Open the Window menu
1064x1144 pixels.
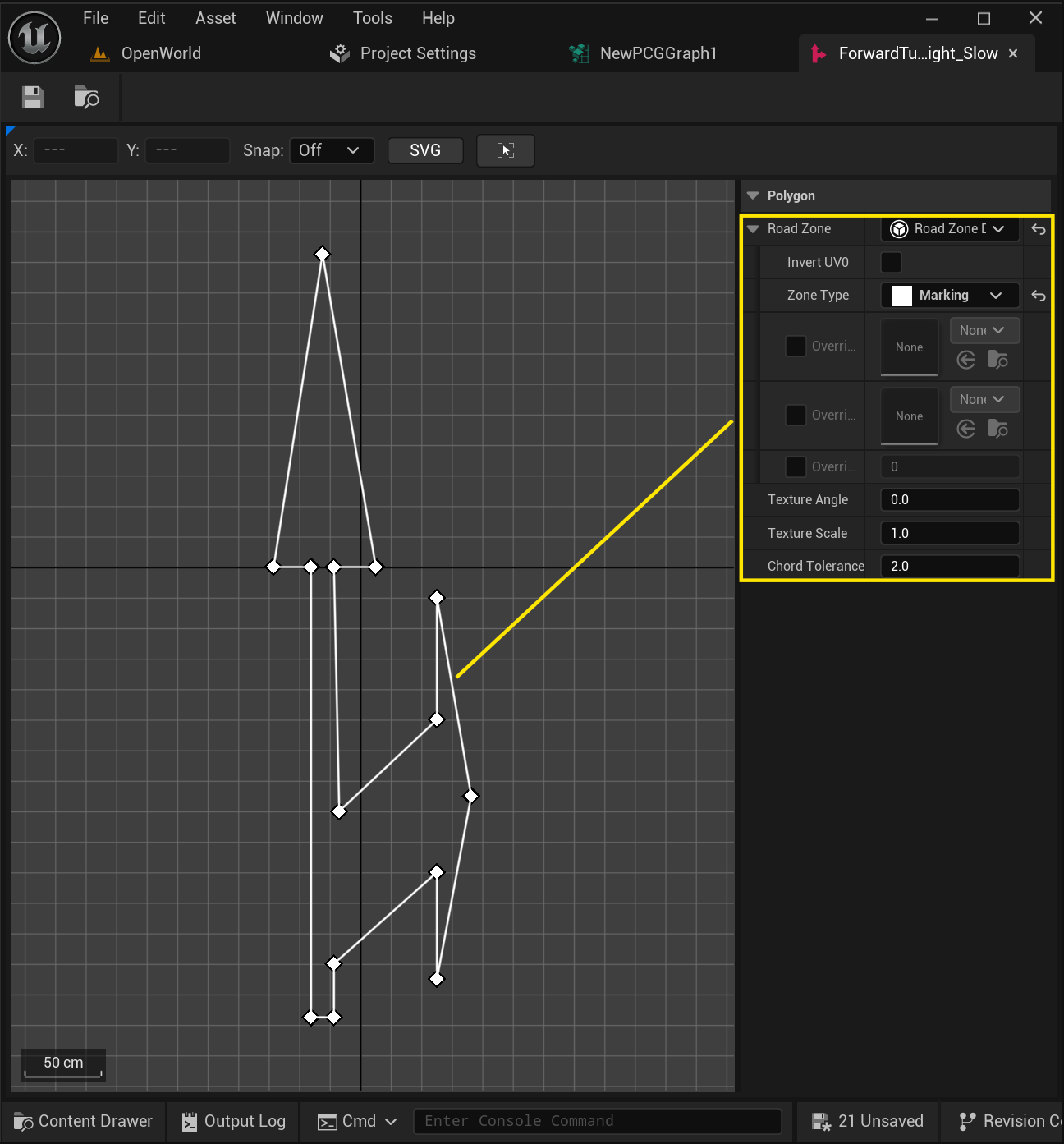pyautogui.click(x=295, y=18)
